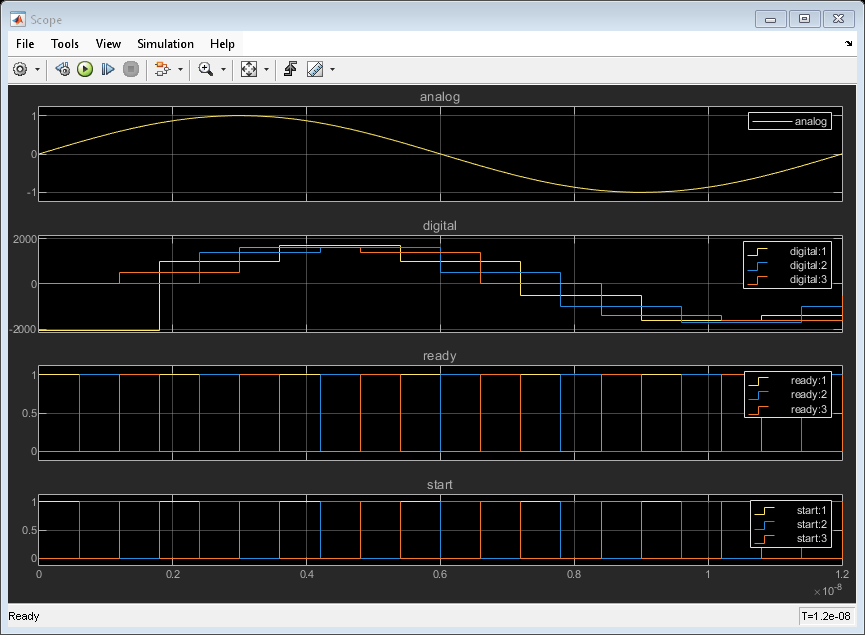
Task: Expand the Zoom tool dropdown arrow
Action: [x=222, y=70]
